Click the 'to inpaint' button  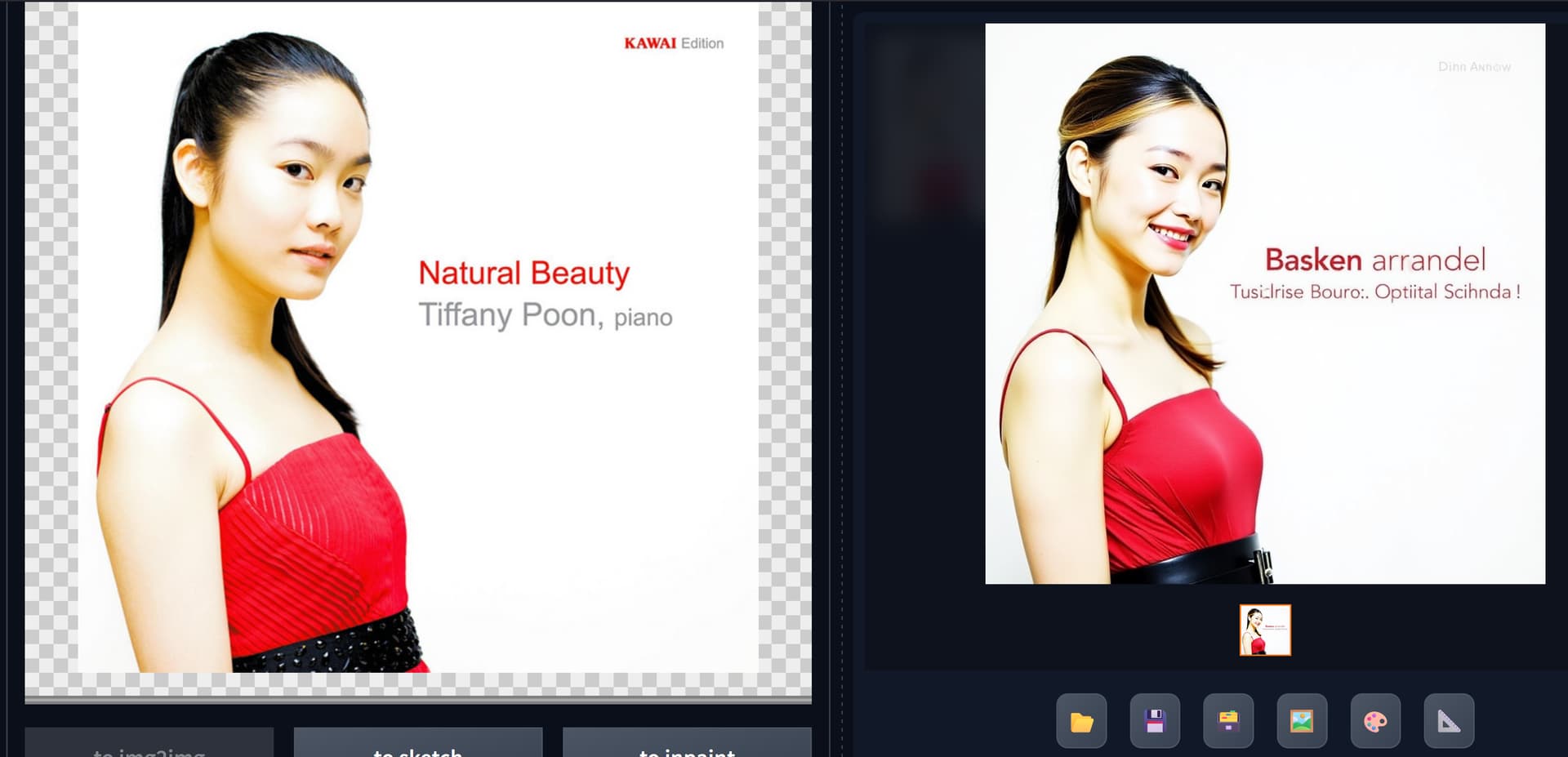[687, 742]
